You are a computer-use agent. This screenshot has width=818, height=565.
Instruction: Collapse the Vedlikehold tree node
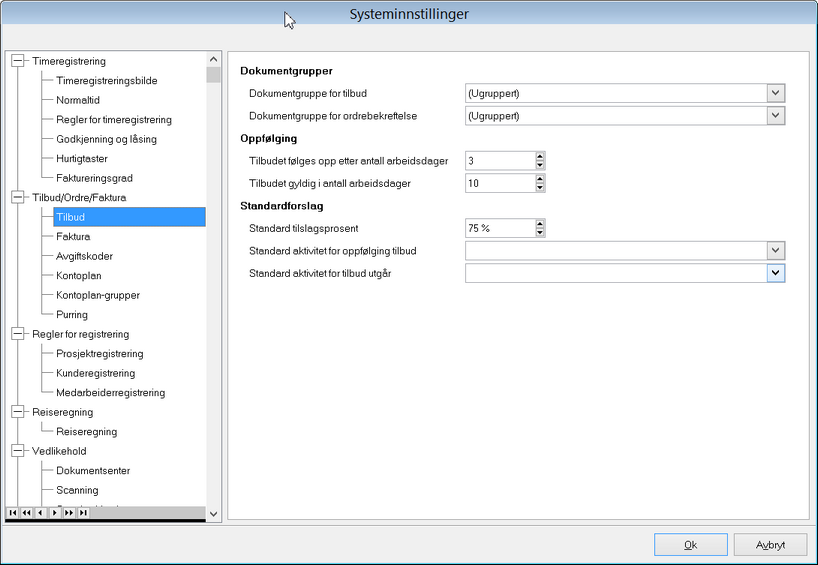point(18,451)
